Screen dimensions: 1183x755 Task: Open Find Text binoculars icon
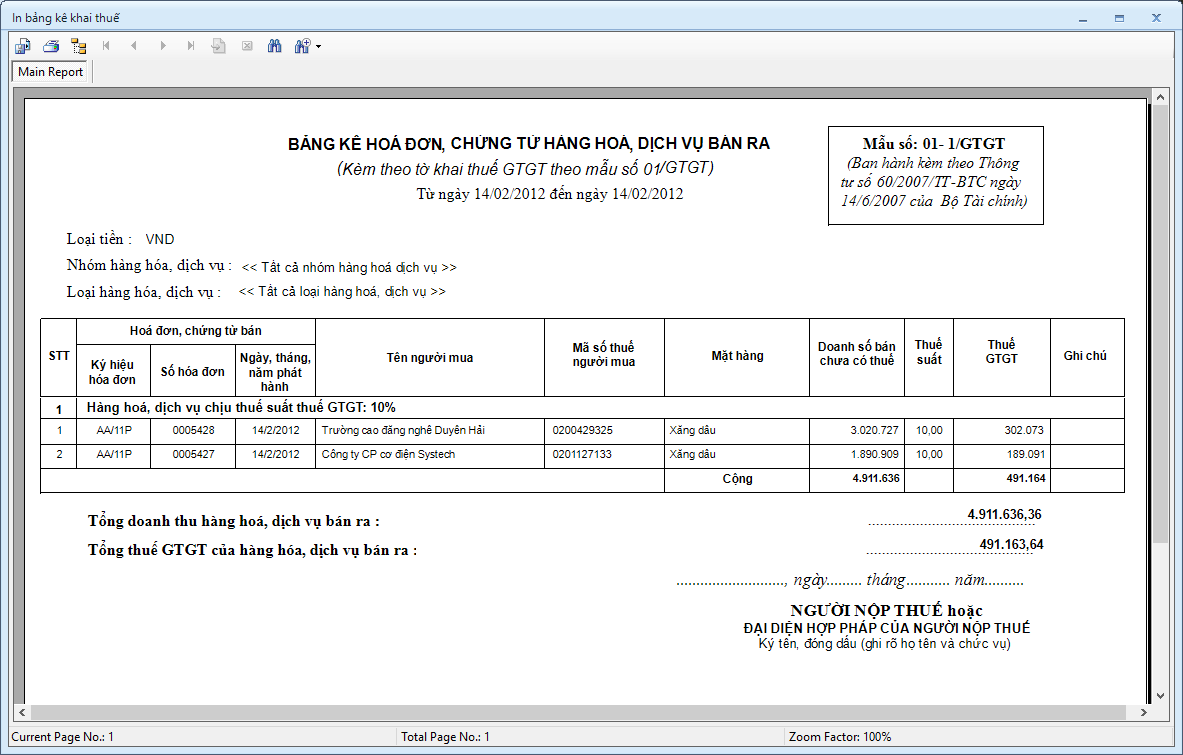tap(274, 46)
